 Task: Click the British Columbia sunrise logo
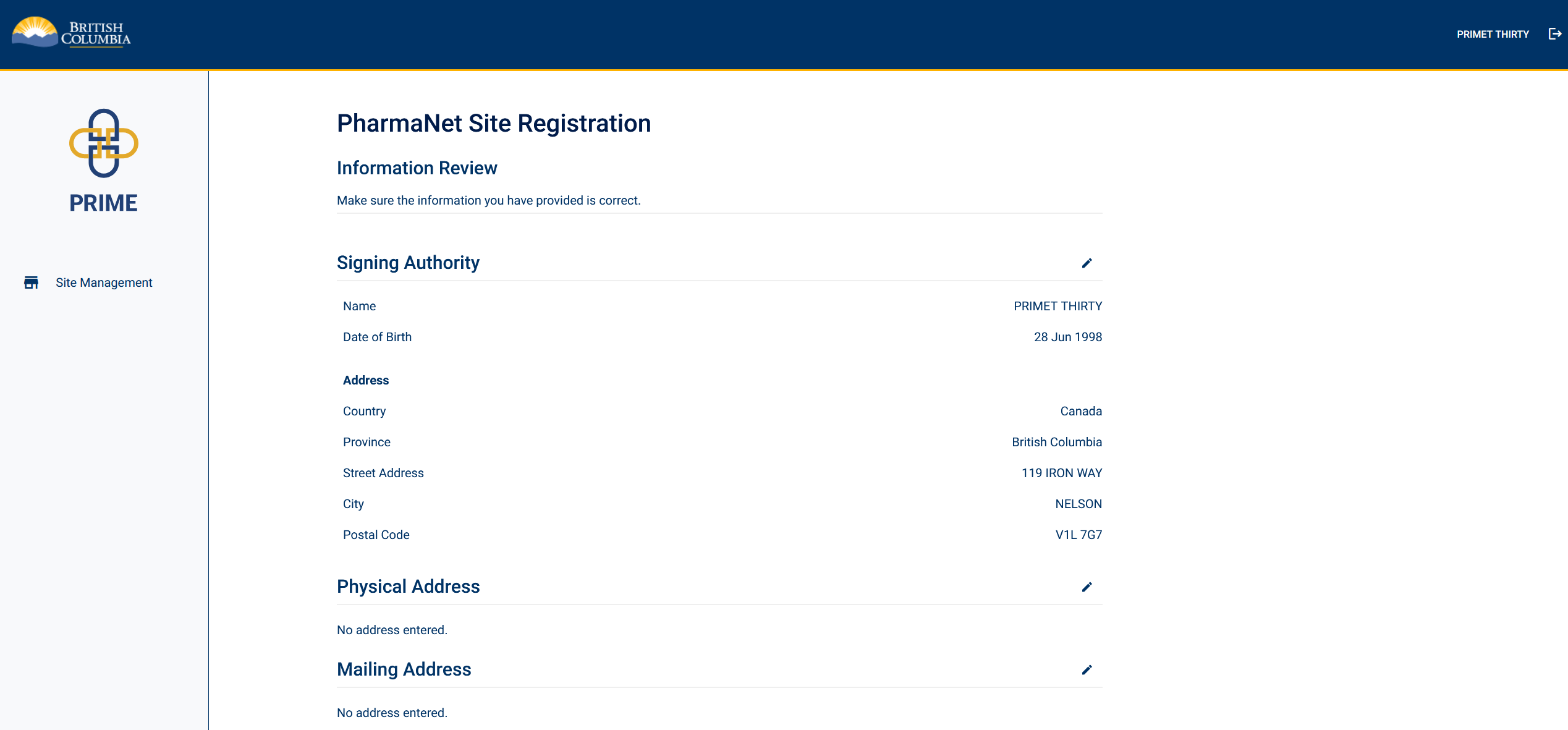34,31
